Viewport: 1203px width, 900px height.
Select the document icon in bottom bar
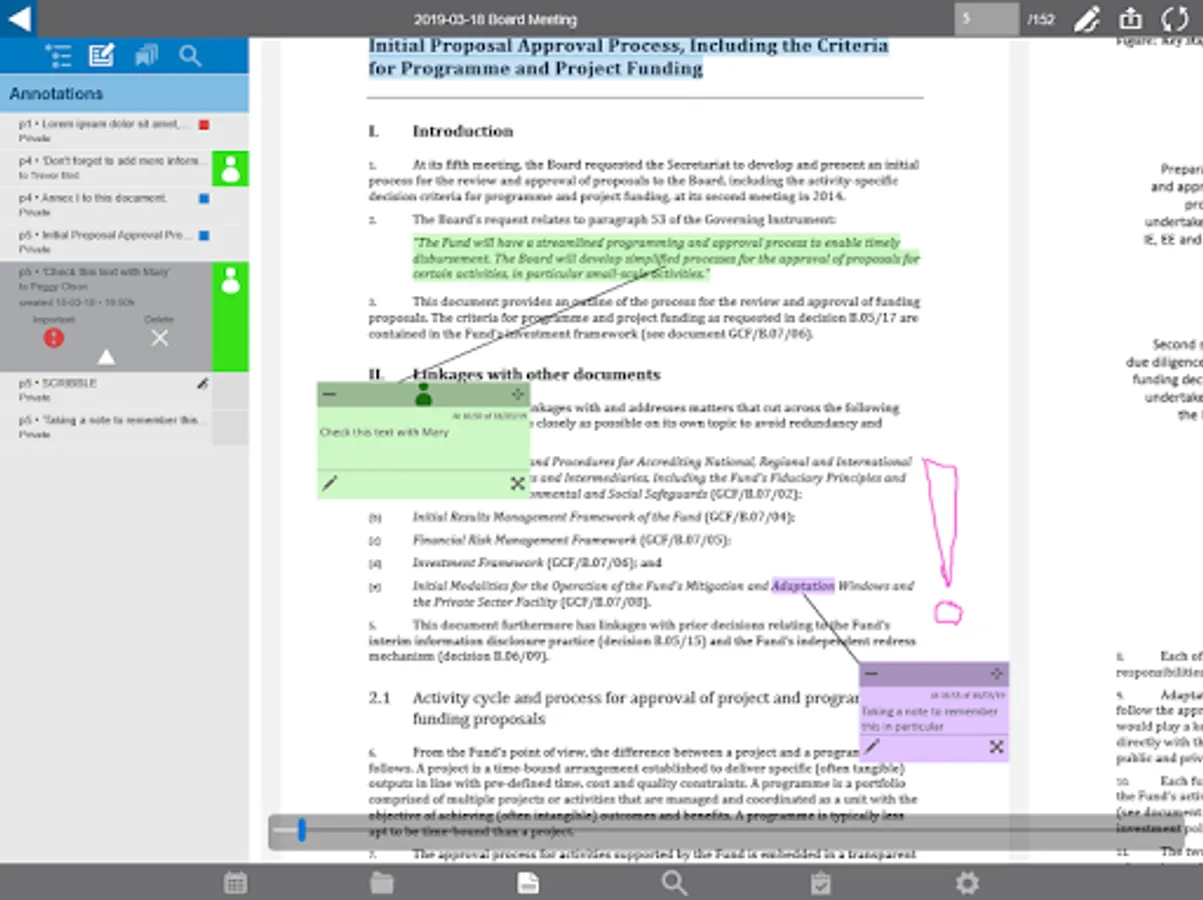528,882
